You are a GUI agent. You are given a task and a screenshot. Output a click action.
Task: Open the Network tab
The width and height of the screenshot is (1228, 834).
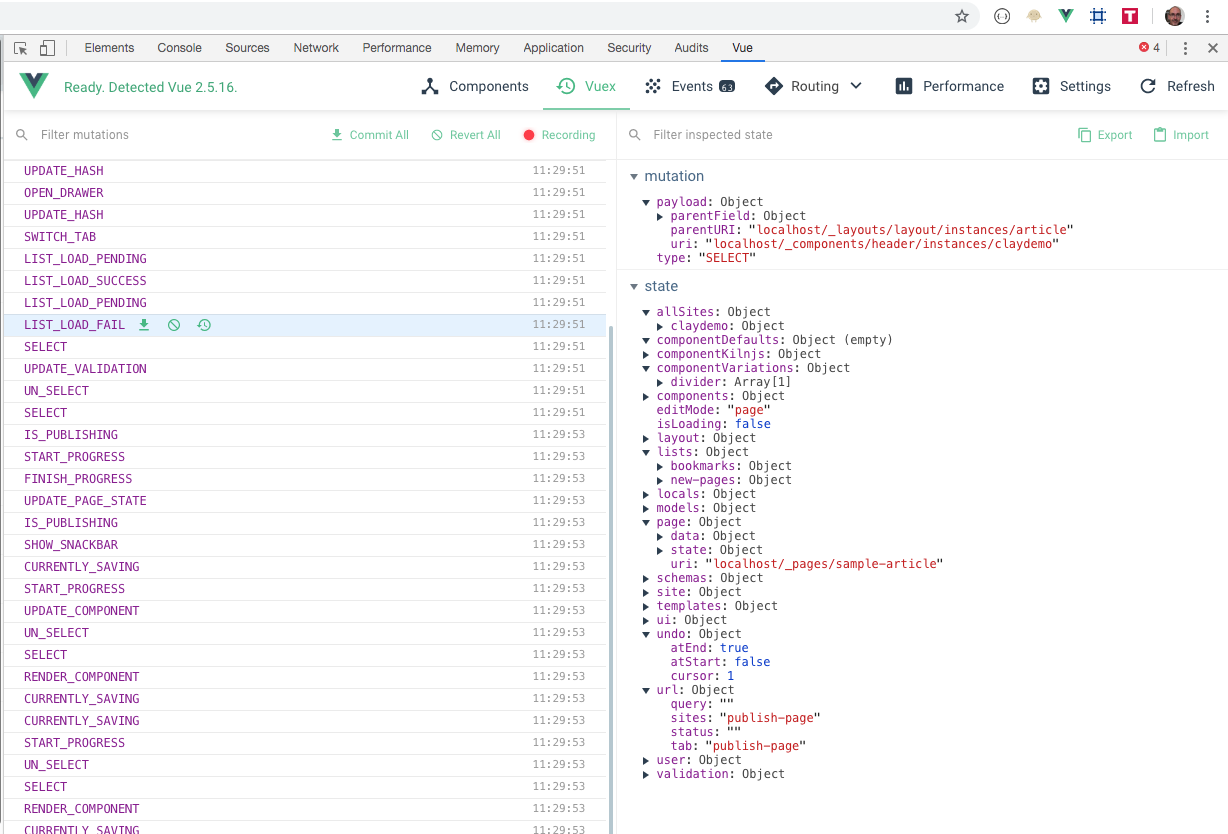point(315,47)
